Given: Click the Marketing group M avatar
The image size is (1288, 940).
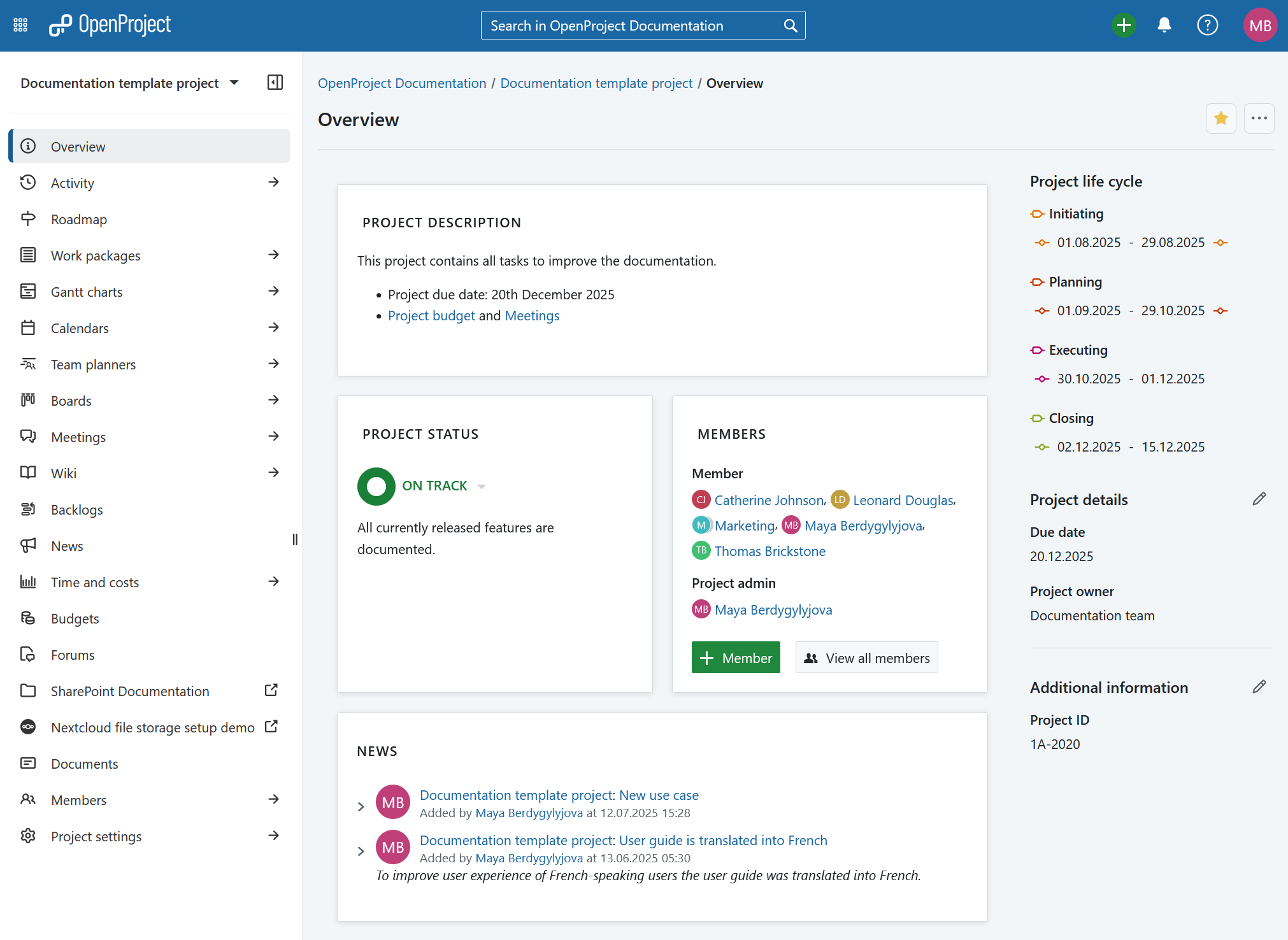Looking at the screenshot, I should pyautogui.click(x=701, y=525).
